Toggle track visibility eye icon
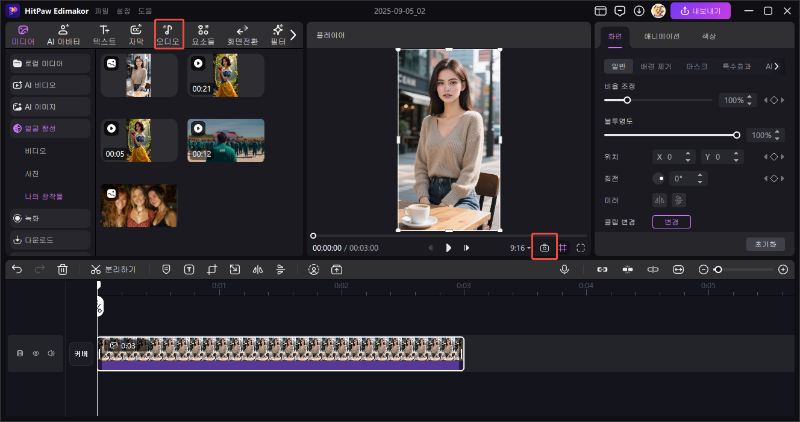Screen dimensions: 800x422 (x=35, y=353)
